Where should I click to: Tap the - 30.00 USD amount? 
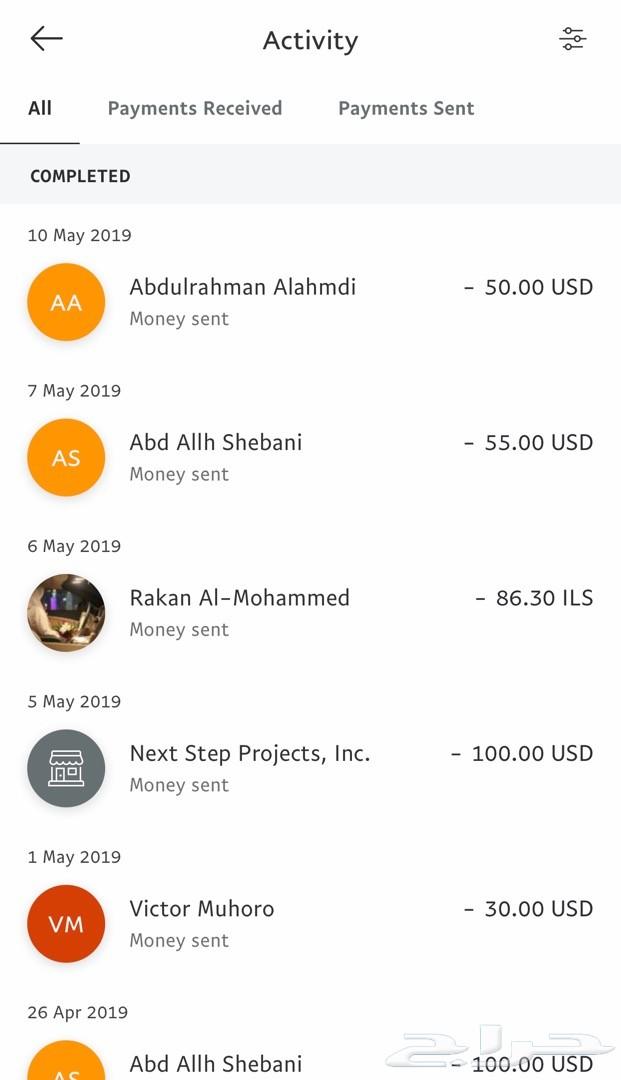pyautogui.click(x=528, y=909)
